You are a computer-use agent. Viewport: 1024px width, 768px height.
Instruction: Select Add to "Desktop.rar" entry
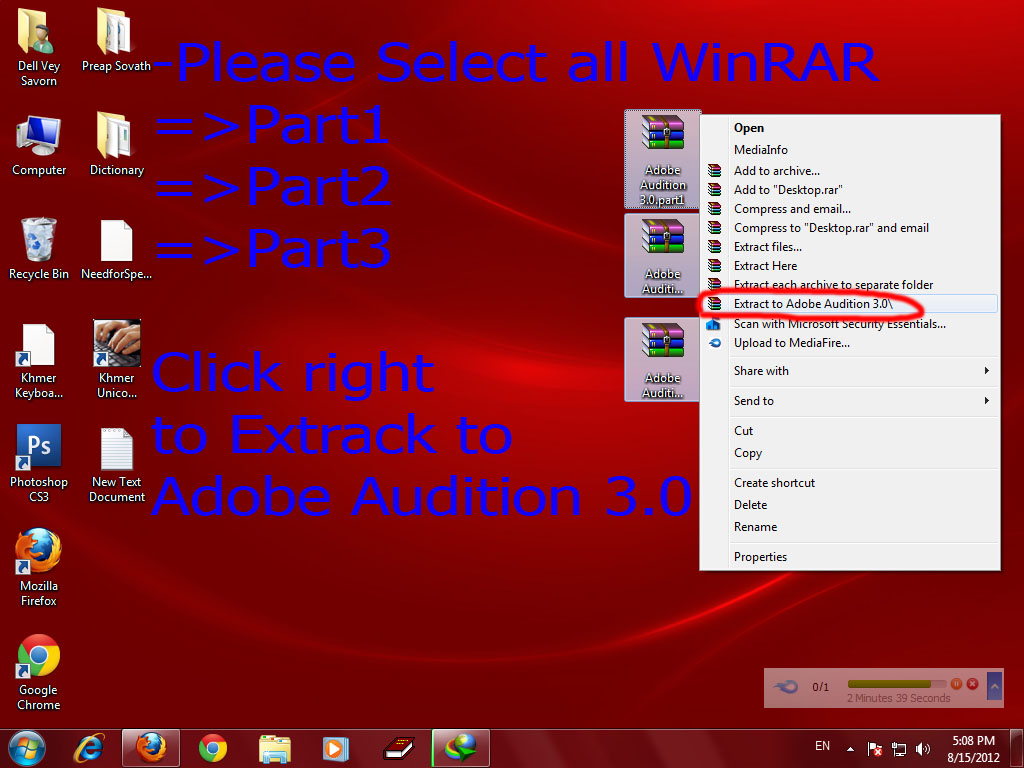850,189
